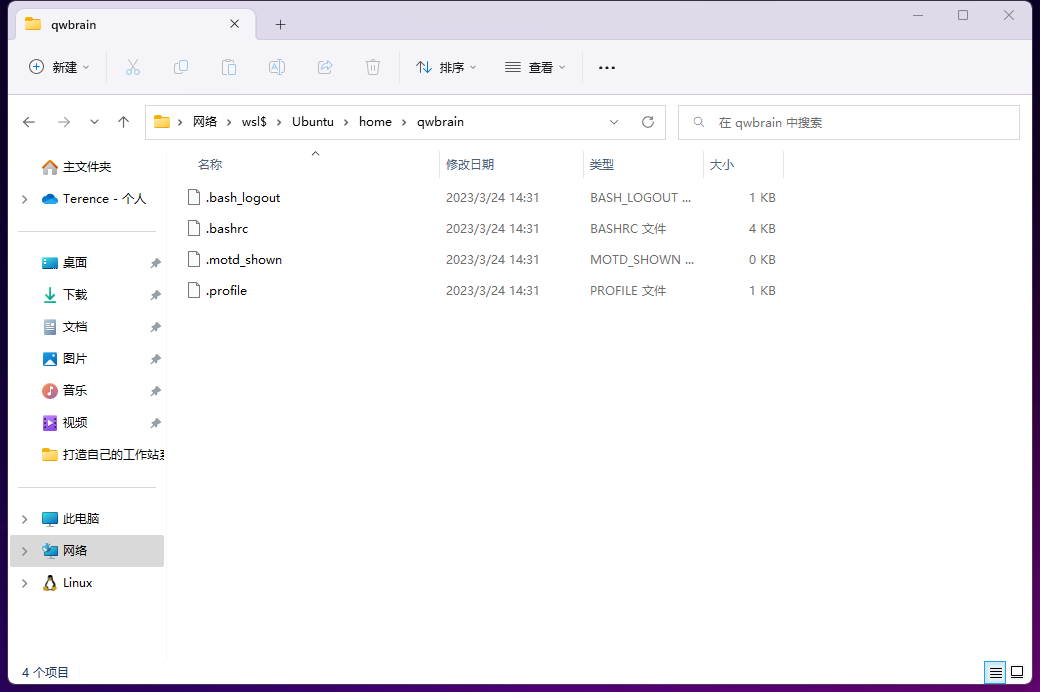The width and height of the screenshot is (1040, 692).
Task: Navigate up one level with the up arrow
Action: [x=123, y=121]
